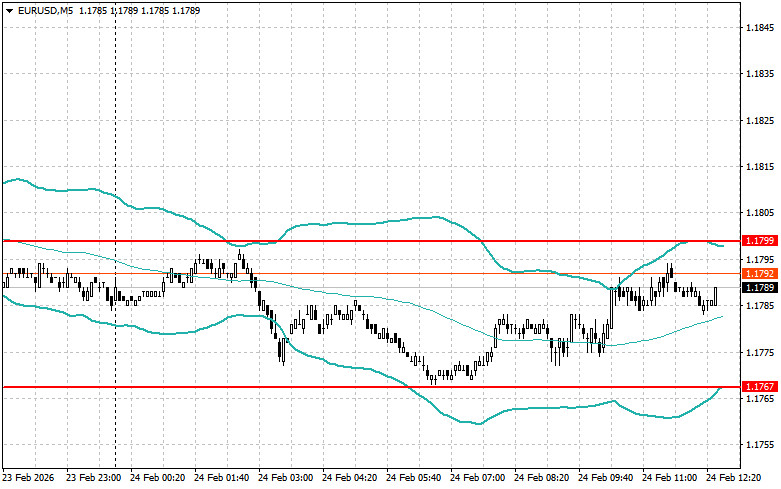Click the 24 Feb 08:20 time label

pos(541,478)
